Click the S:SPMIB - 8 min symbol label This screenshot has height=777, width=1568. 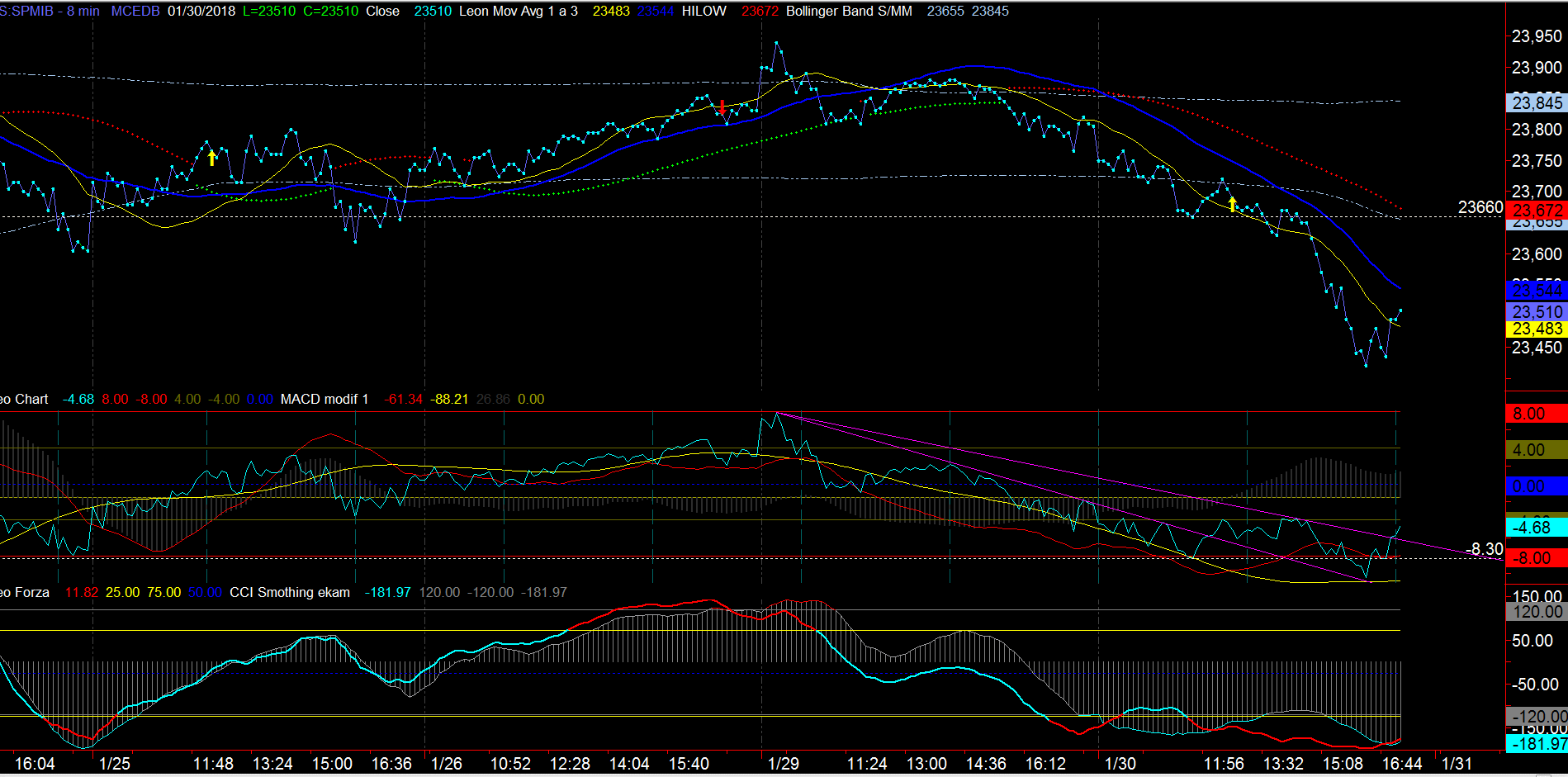click(50, 12)
